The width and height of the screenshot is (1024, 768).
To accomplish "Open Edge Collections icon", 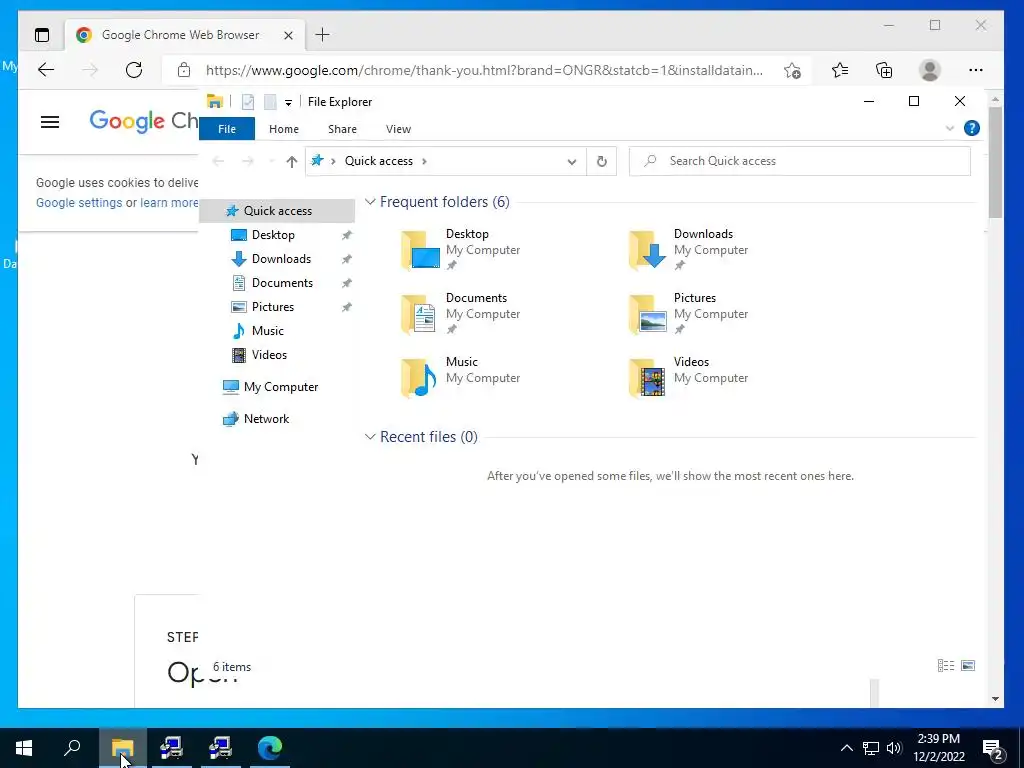I will tap(884, 70).
